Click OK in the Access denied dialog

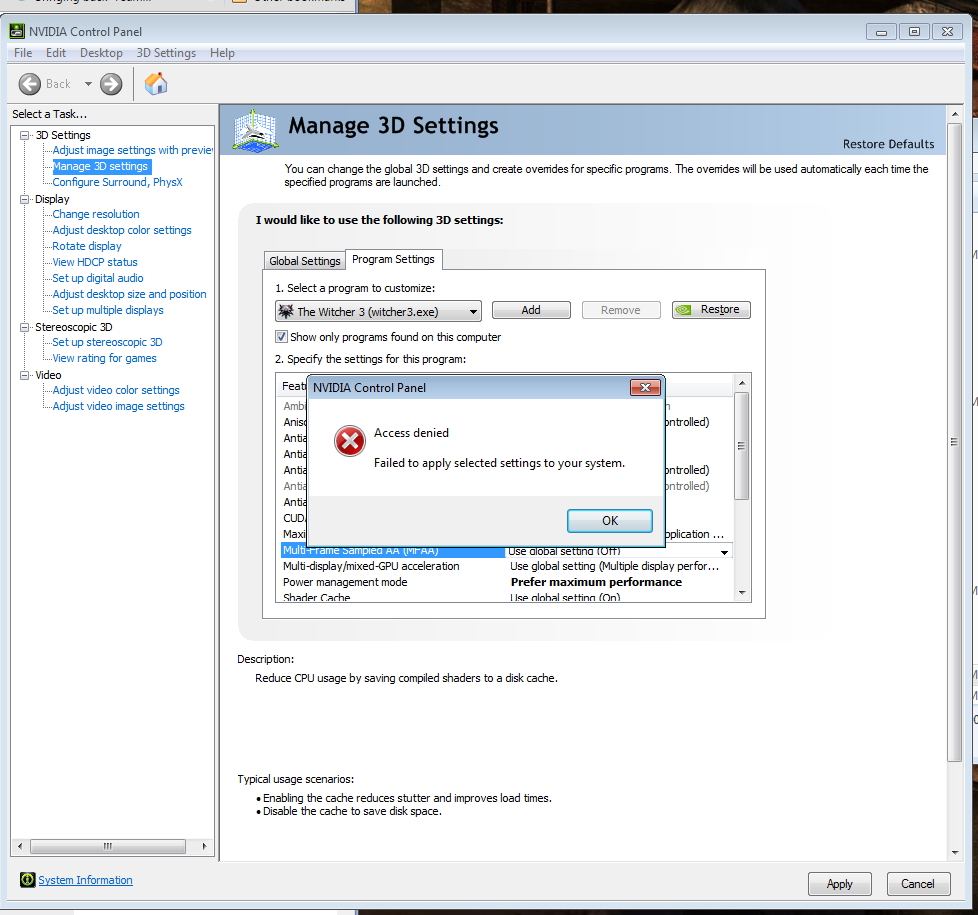[609, 521]
